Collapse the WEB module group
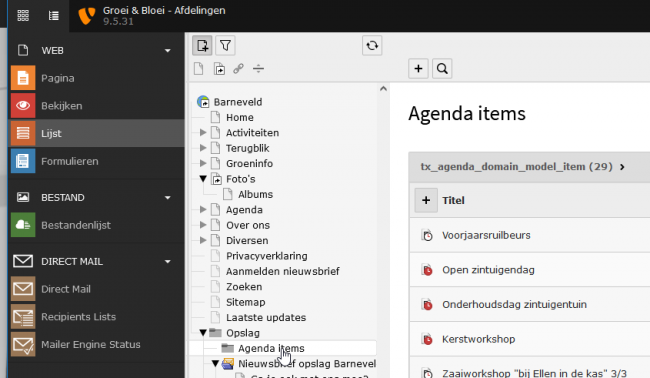 [x=167, y=51]
